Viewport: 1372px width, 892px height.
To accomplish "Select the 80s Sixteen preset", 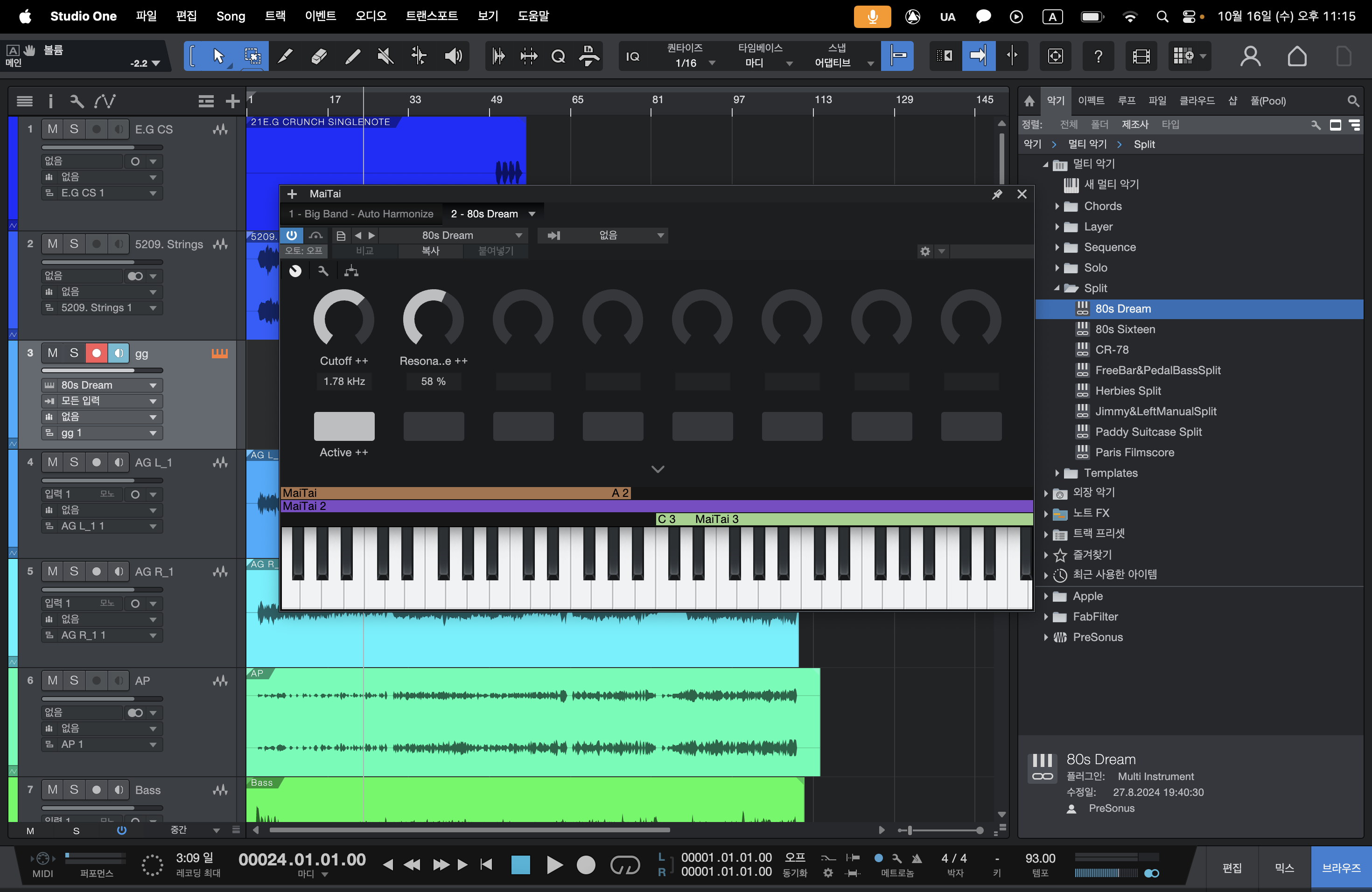I will tap(1125, 329).
